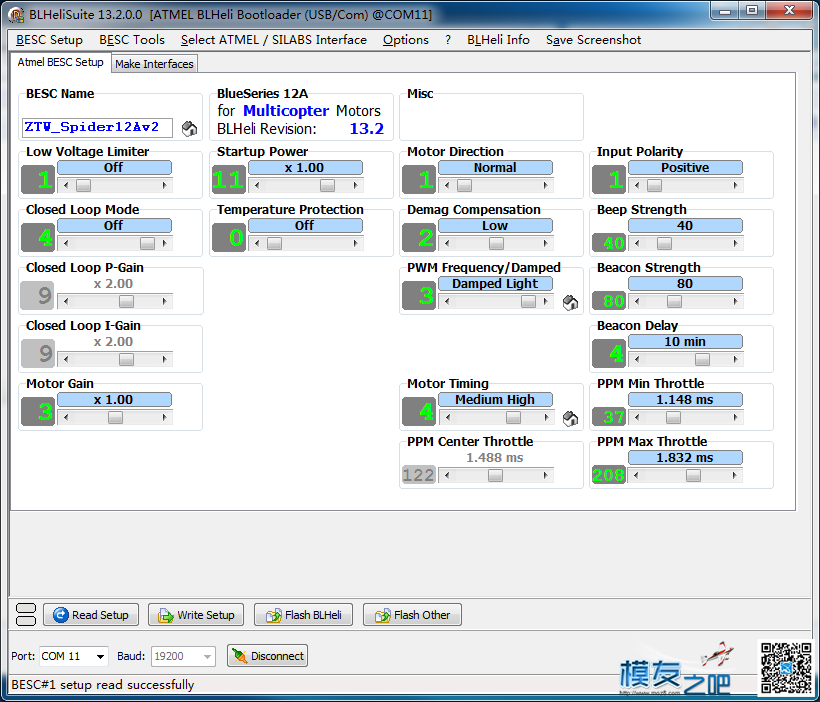Click the PPM Max Throttle slider thumb
This screenshot has width=820, height=702.
coord(693,475)
